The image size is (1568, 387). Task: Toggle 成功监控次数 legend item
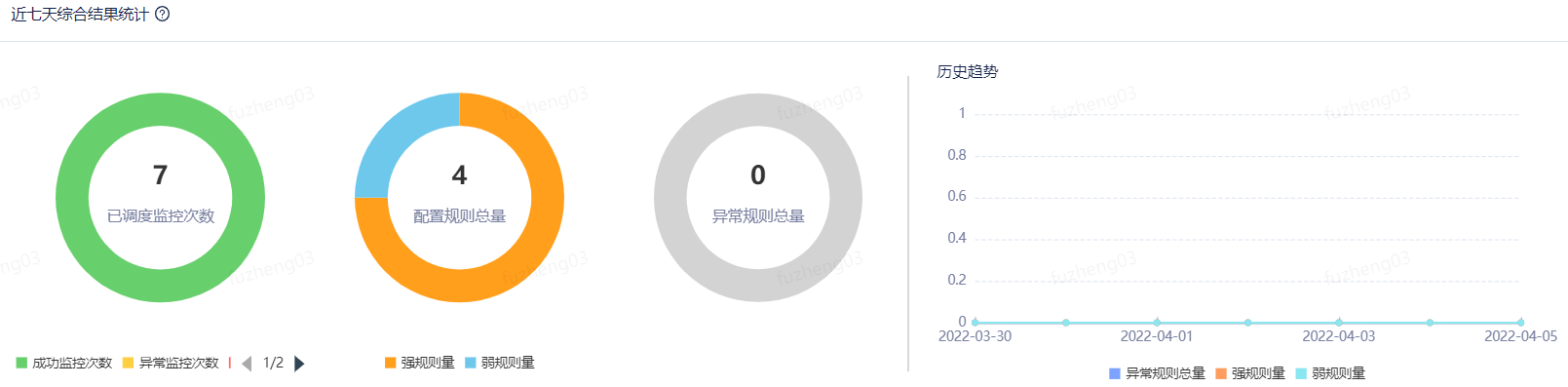64,363
